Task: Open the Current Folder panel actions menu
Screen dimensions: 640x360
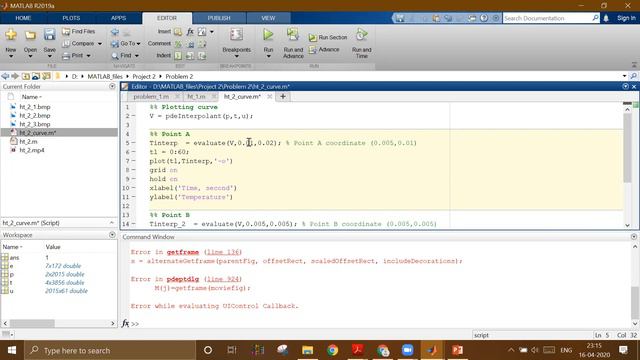Action: tap(112, 87)
